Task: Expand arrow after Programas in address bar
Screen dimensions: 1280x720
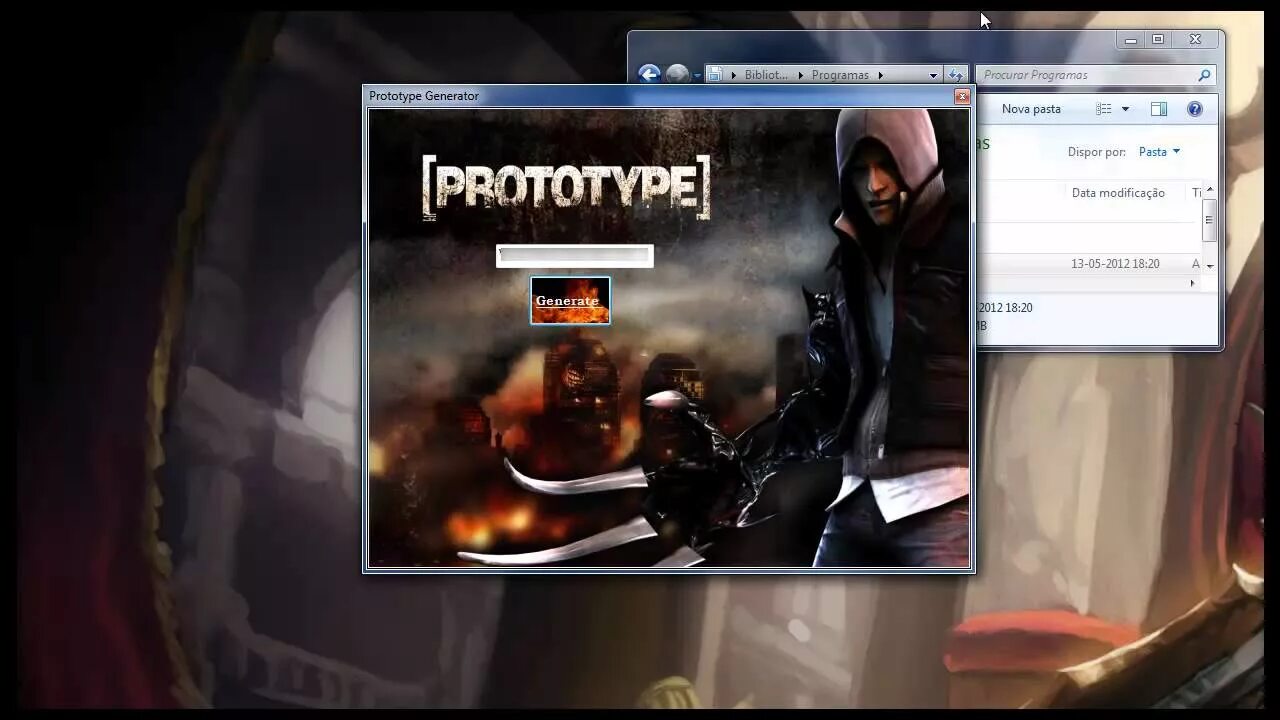Action: point(881,75)
